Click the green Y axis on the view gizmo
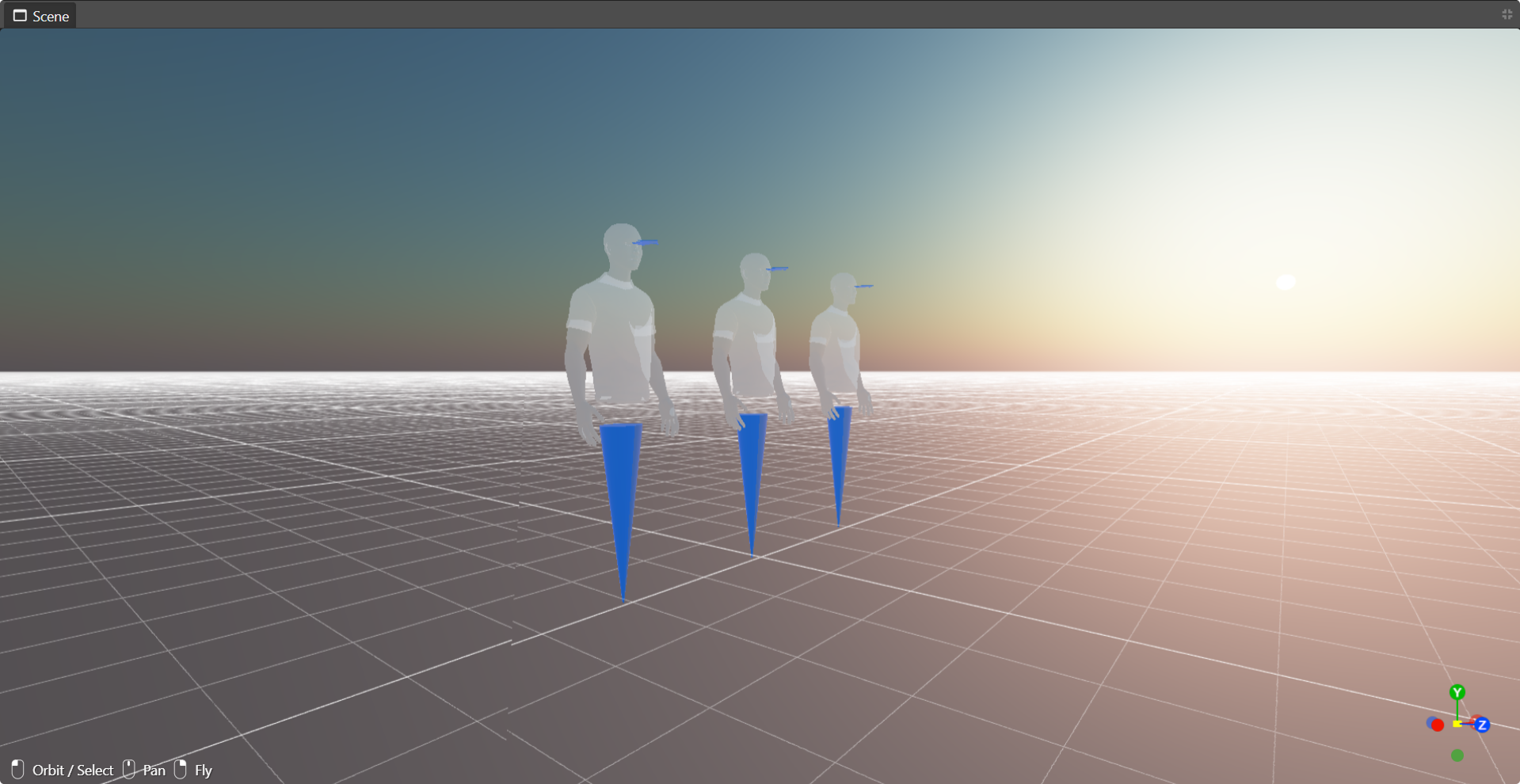Screen dimensions: 1520x784 (x=1457, y=691)
